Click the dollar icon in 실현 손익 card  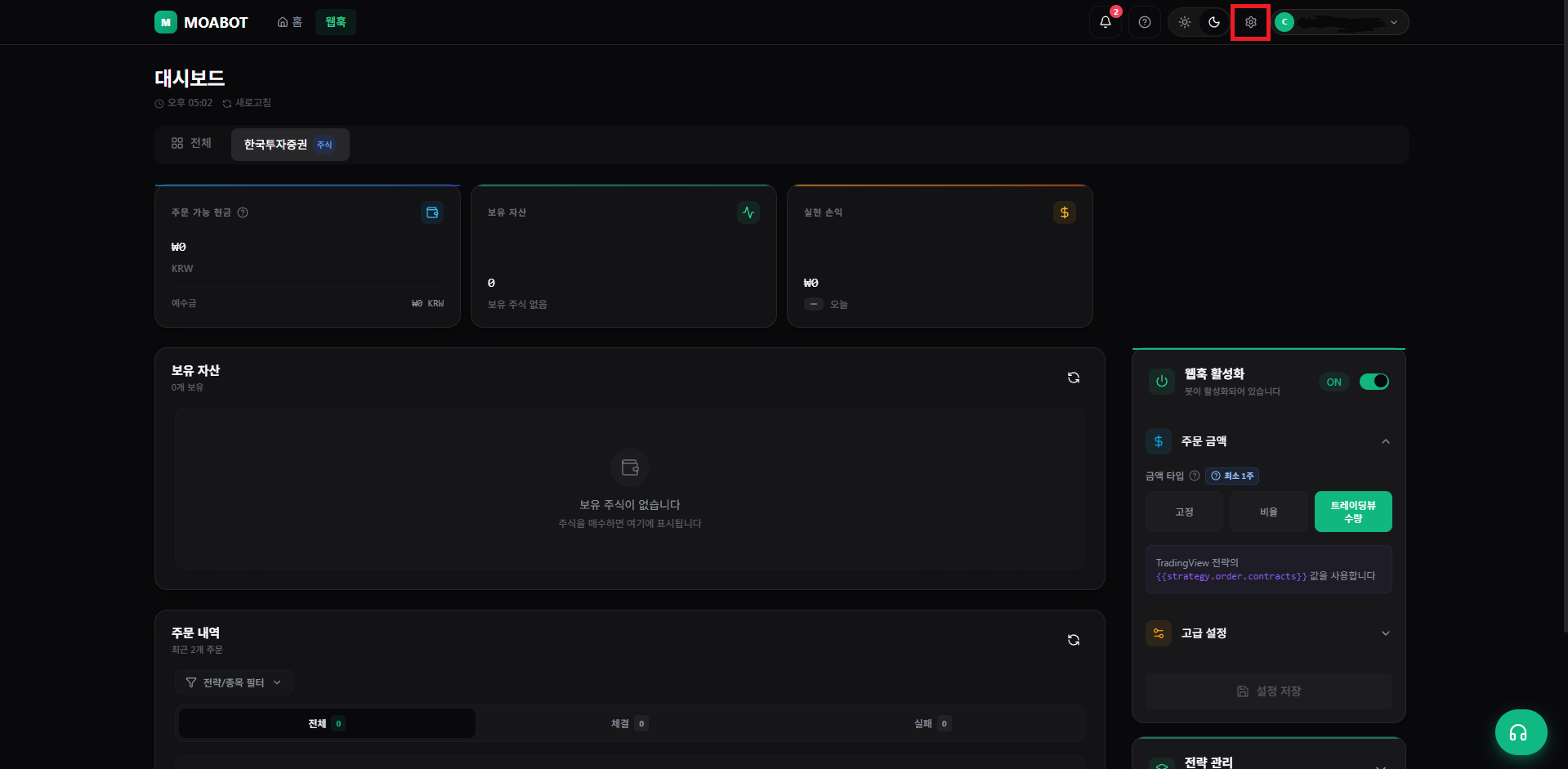(x=1065, y=212)
